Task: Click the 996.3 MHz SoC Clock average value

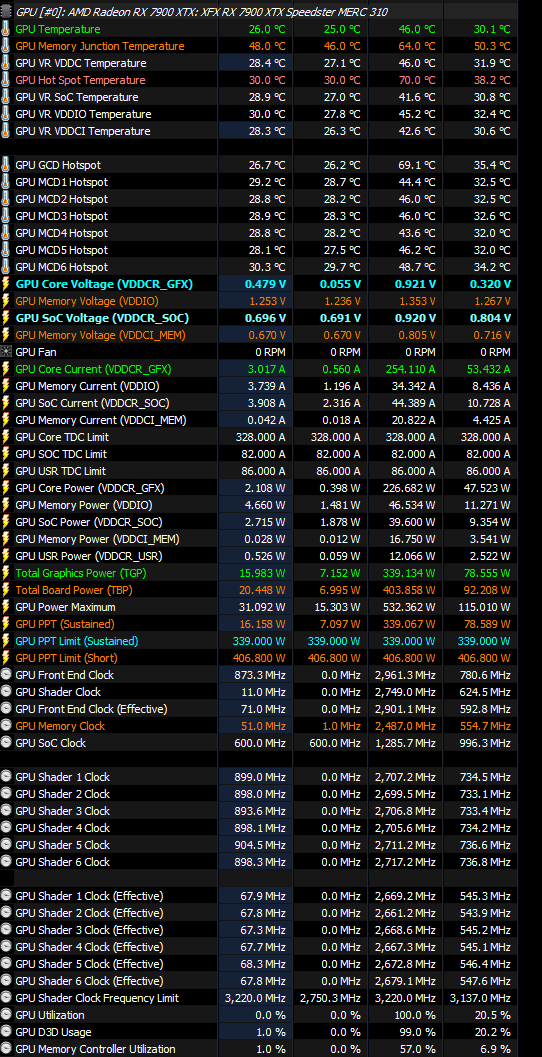Action: [487, 742]
